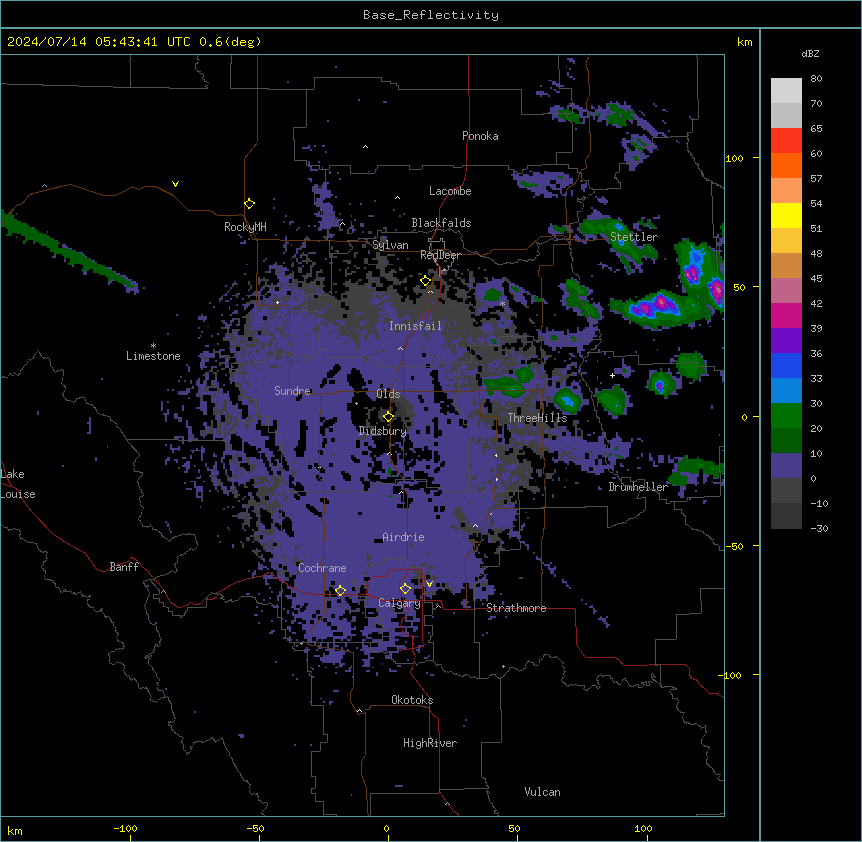The image size is (862, 842).
Task: Click the blue-core storm cell east of ThreeHills
Action: click(x=567, y=401)
